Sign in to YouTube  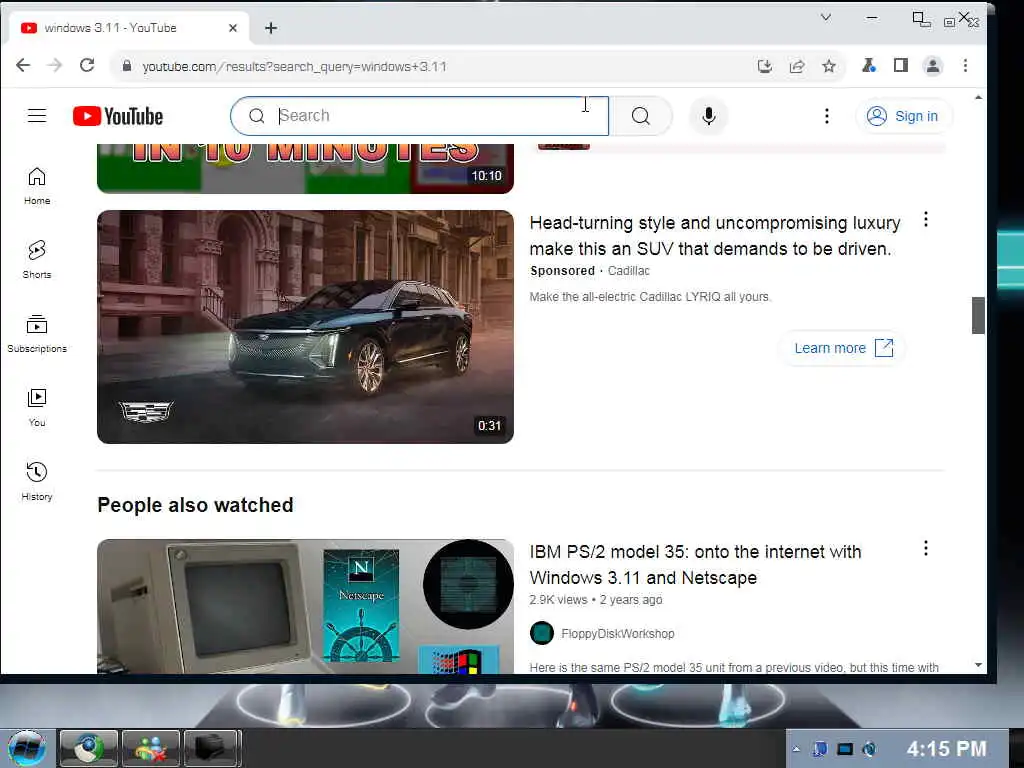(903, 116)
